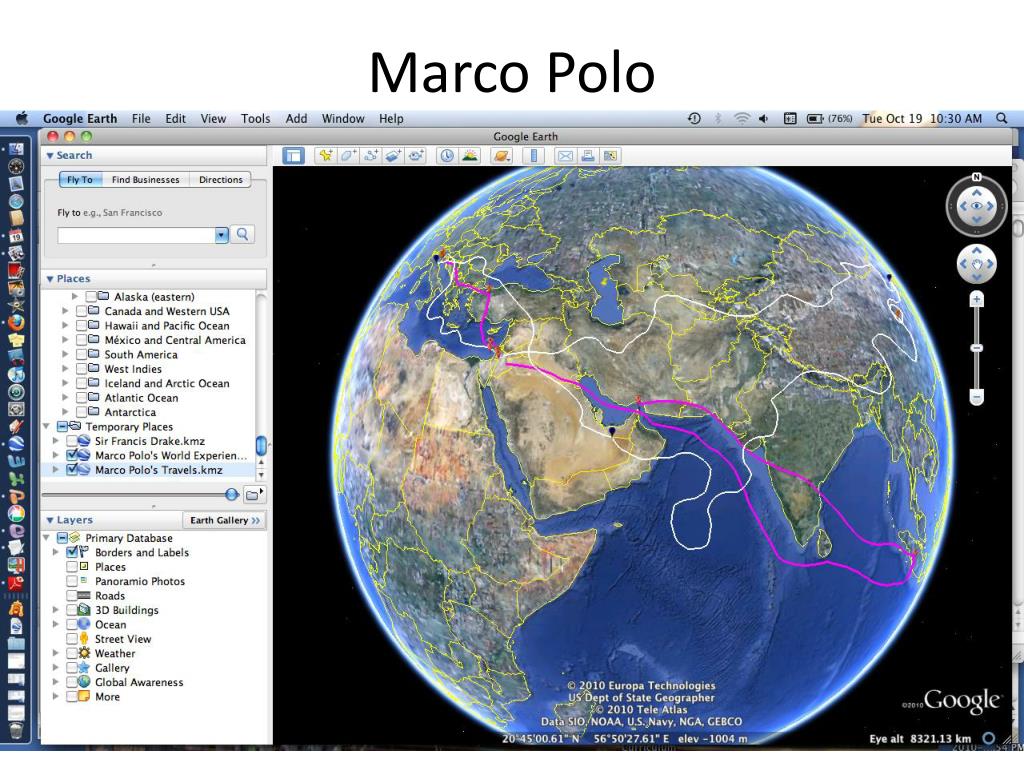Click the Places list scrollbar thumb
Viewport: 1024px width, 768px height.
[261, 445]
